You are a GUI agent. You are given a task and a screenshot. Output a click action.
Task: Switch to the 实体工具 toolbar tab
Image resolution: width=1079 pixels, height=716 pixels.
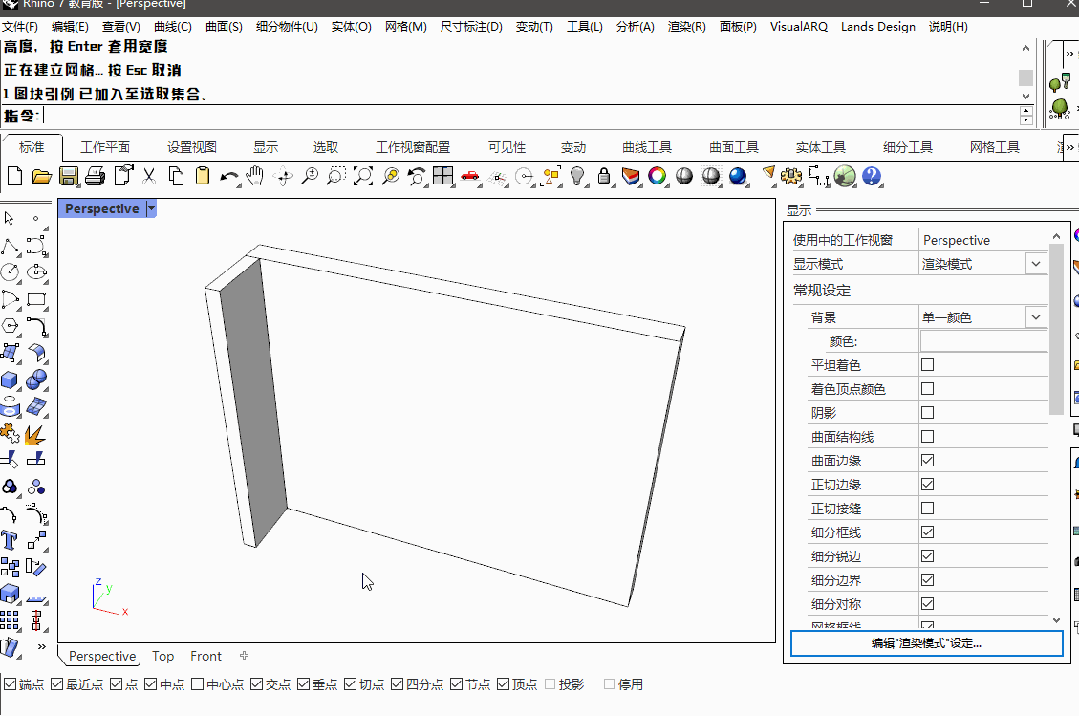click(820, 147)
